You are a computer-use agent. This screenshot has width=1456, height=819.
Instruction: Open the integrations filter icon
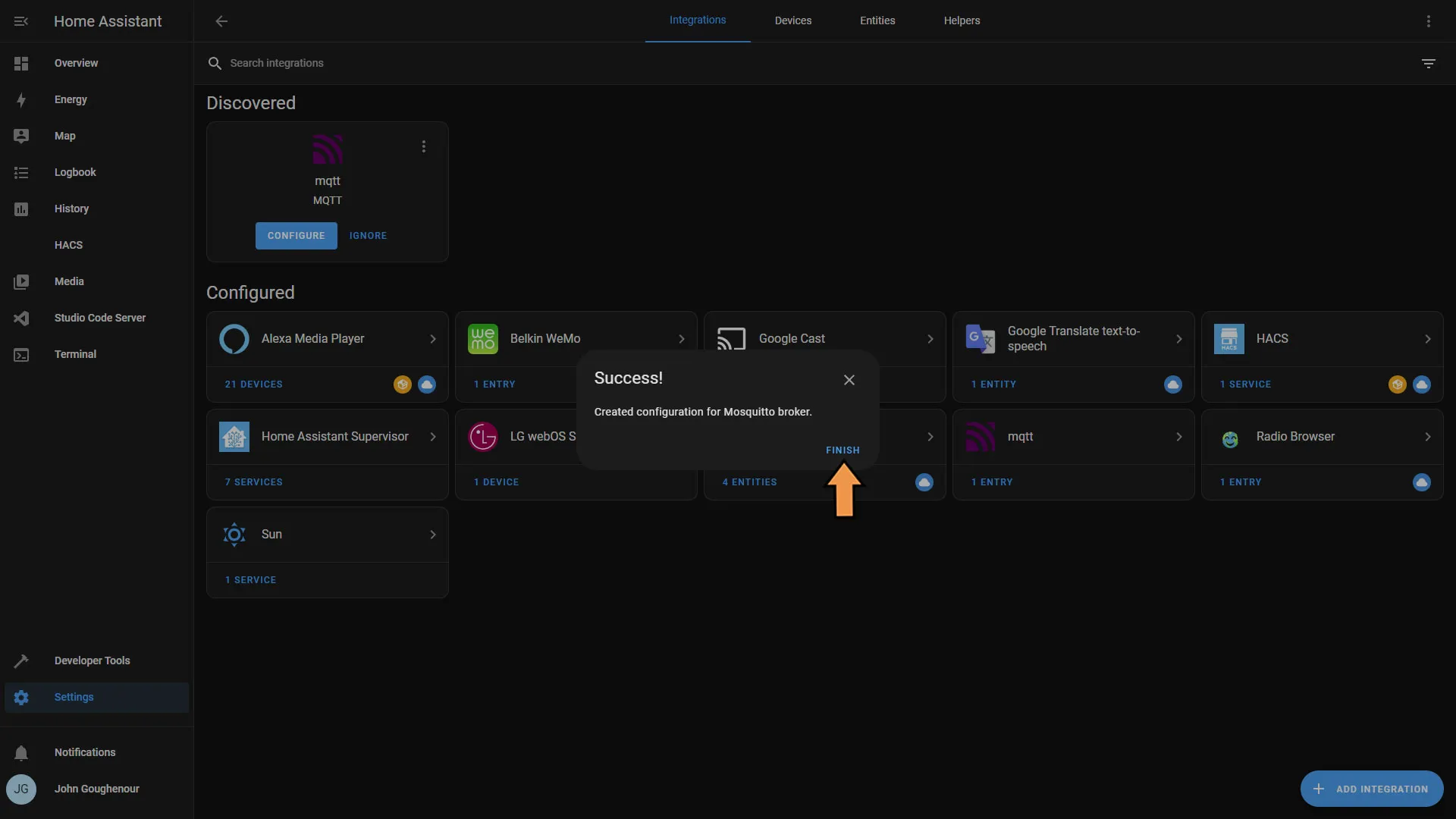pyautogui.click(x=1429, y=64)
